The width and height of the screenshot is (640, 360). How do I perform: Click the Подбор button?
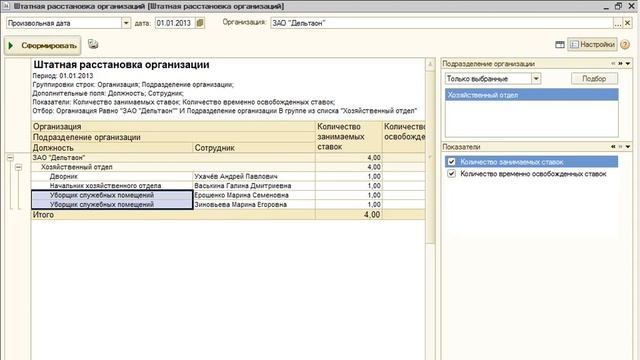tap(594, 78)
